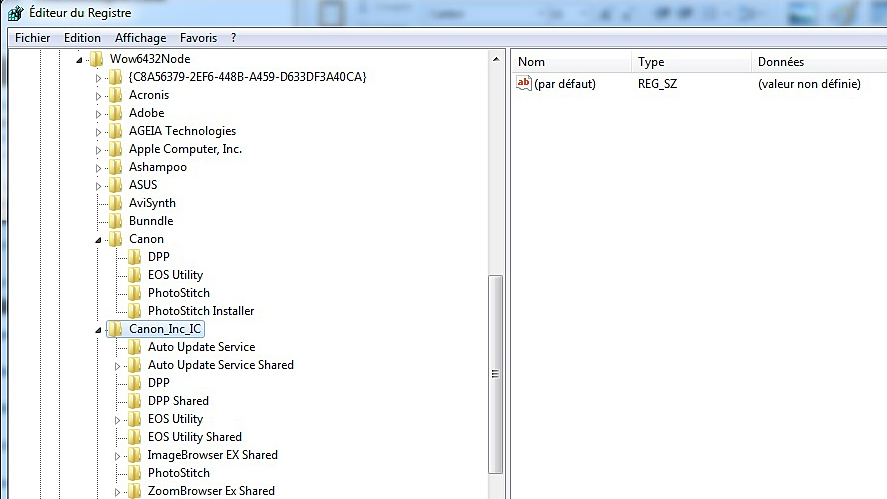Click the Bunndle folder icon
Image resolution: width=887 pixels, height=499 pixels.
[x=115, y=221]
